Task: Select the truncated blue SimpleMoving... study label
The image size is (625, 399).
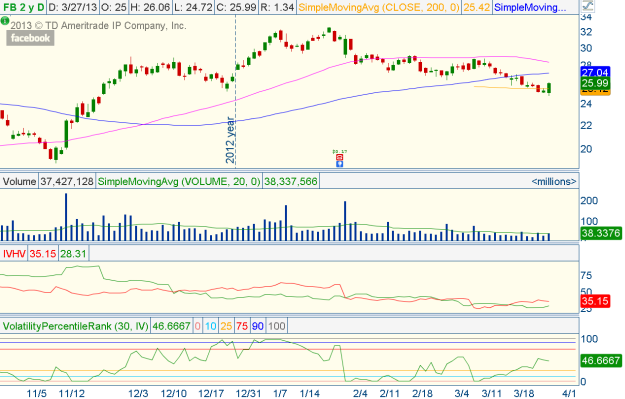Action: point(529,7)
